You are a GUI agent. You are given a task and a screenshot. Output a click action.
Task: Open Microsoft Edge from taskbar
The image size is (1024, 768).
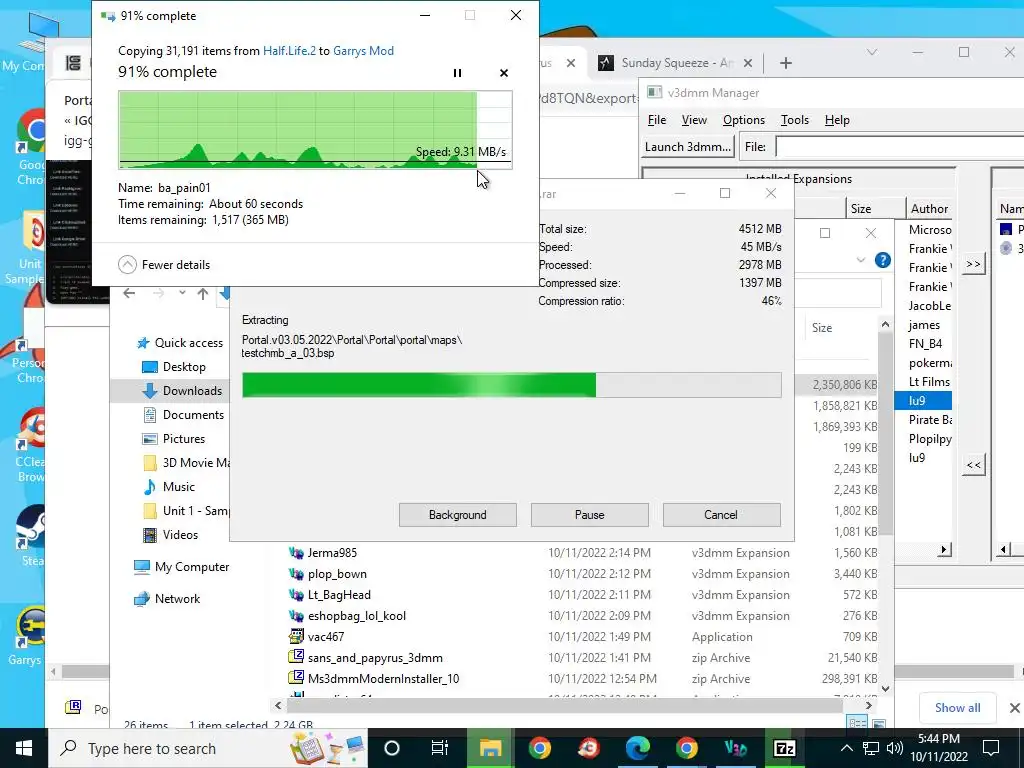(637, 748)
